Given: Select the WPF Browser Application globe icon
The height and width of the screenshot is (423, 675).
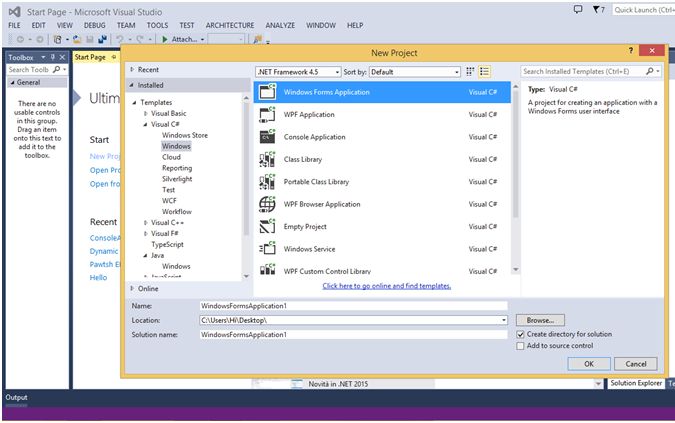Looking at the screenshot, I should [267, 204].
